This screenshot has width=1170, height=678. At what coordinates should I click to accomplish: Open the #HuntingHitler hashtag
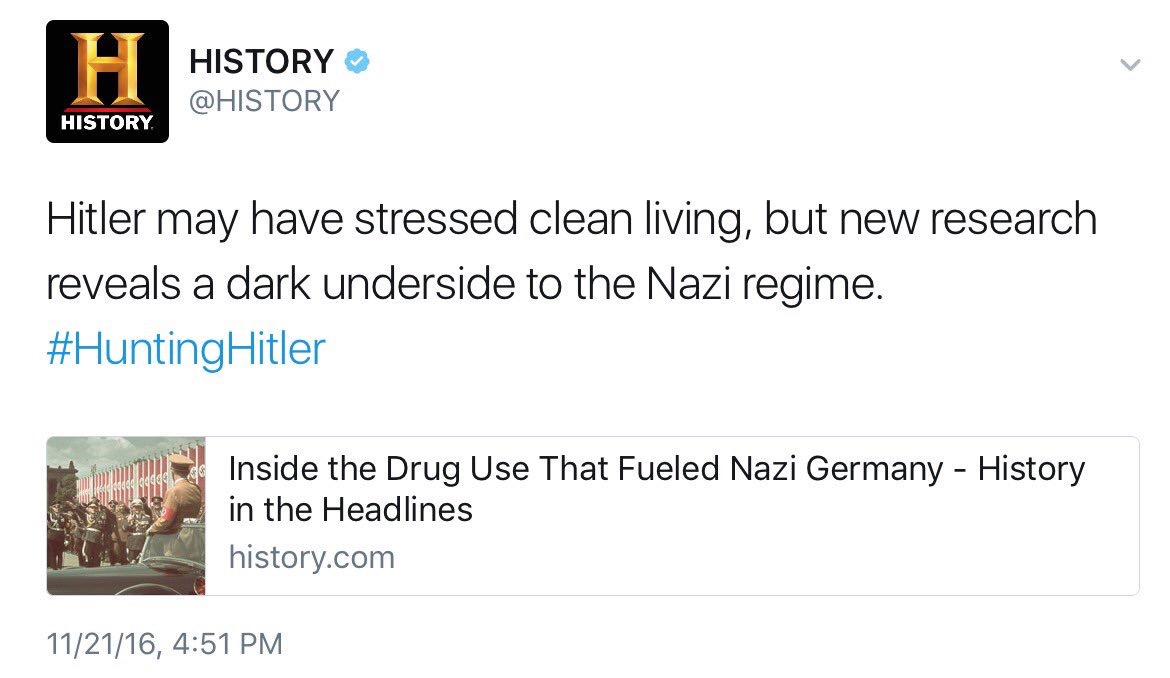[x=186, y=350]
